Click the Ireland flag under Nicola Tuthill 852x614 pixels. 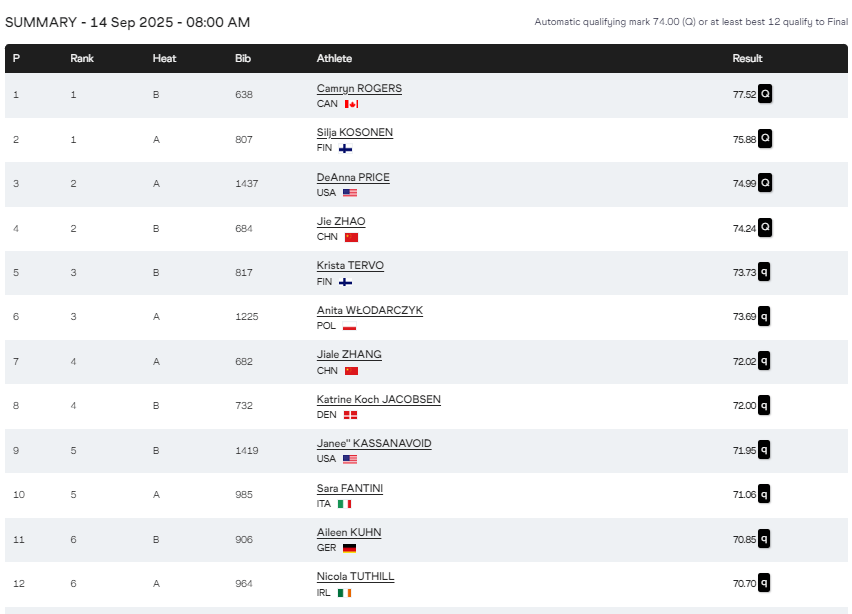point(344,593)
